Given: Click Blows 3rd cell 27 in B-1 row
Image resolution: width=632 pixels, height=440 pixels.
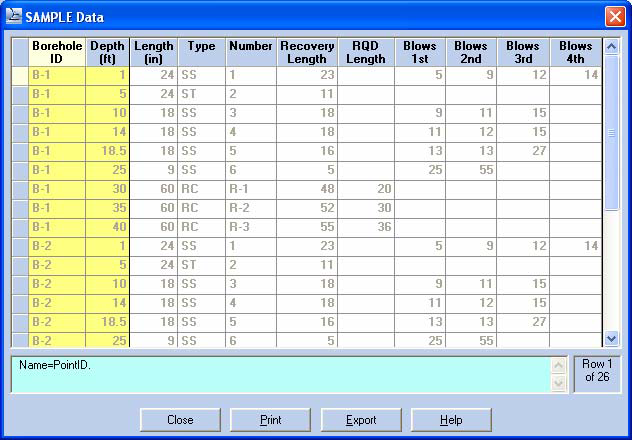Looking at the screenshot, I should [523, 151].
